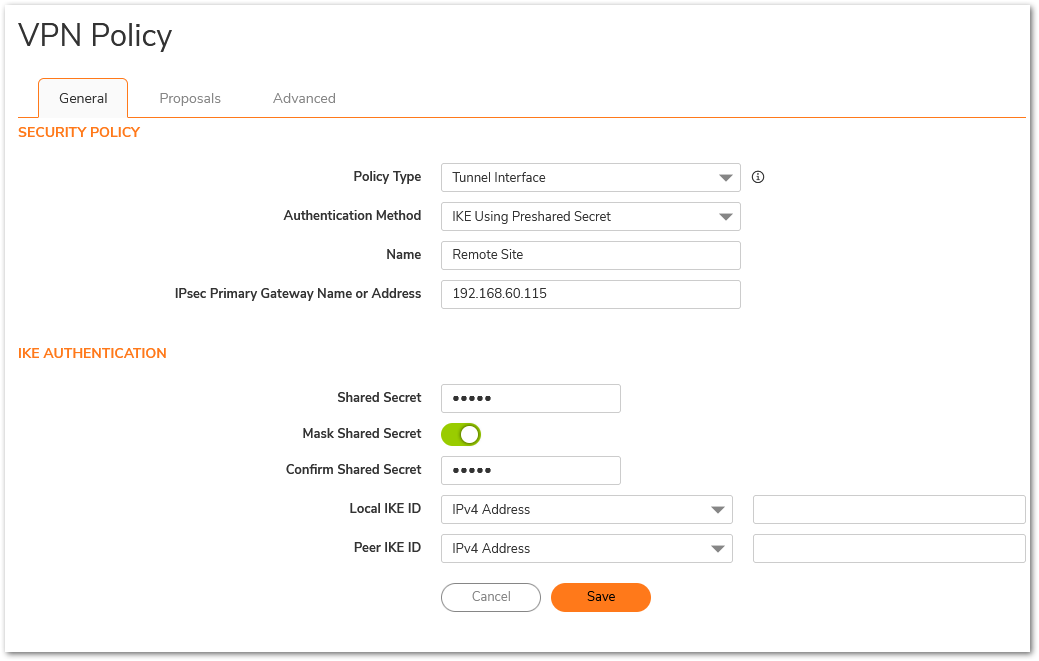Click the Peer IKE ID value field
This screenshot has width=1039, height=661.
889,548
